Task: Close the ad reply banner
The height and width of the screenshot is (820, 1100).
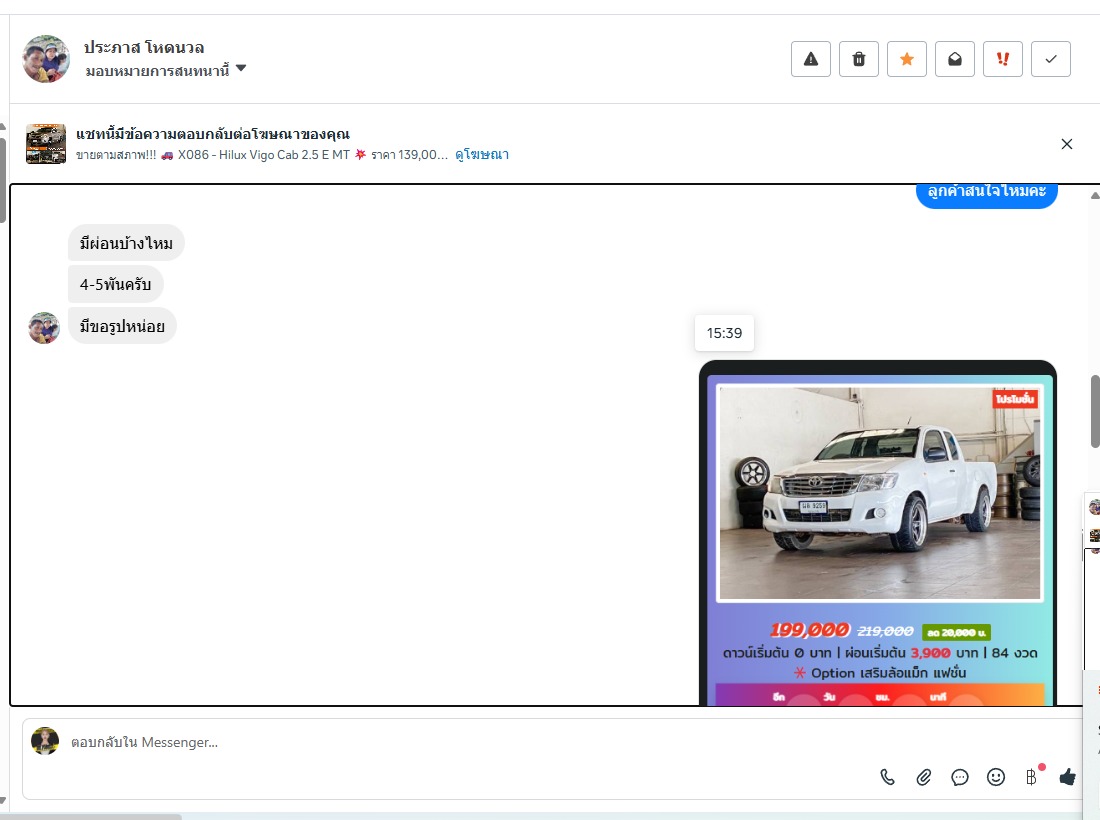Action: [x=1067, y=144]
